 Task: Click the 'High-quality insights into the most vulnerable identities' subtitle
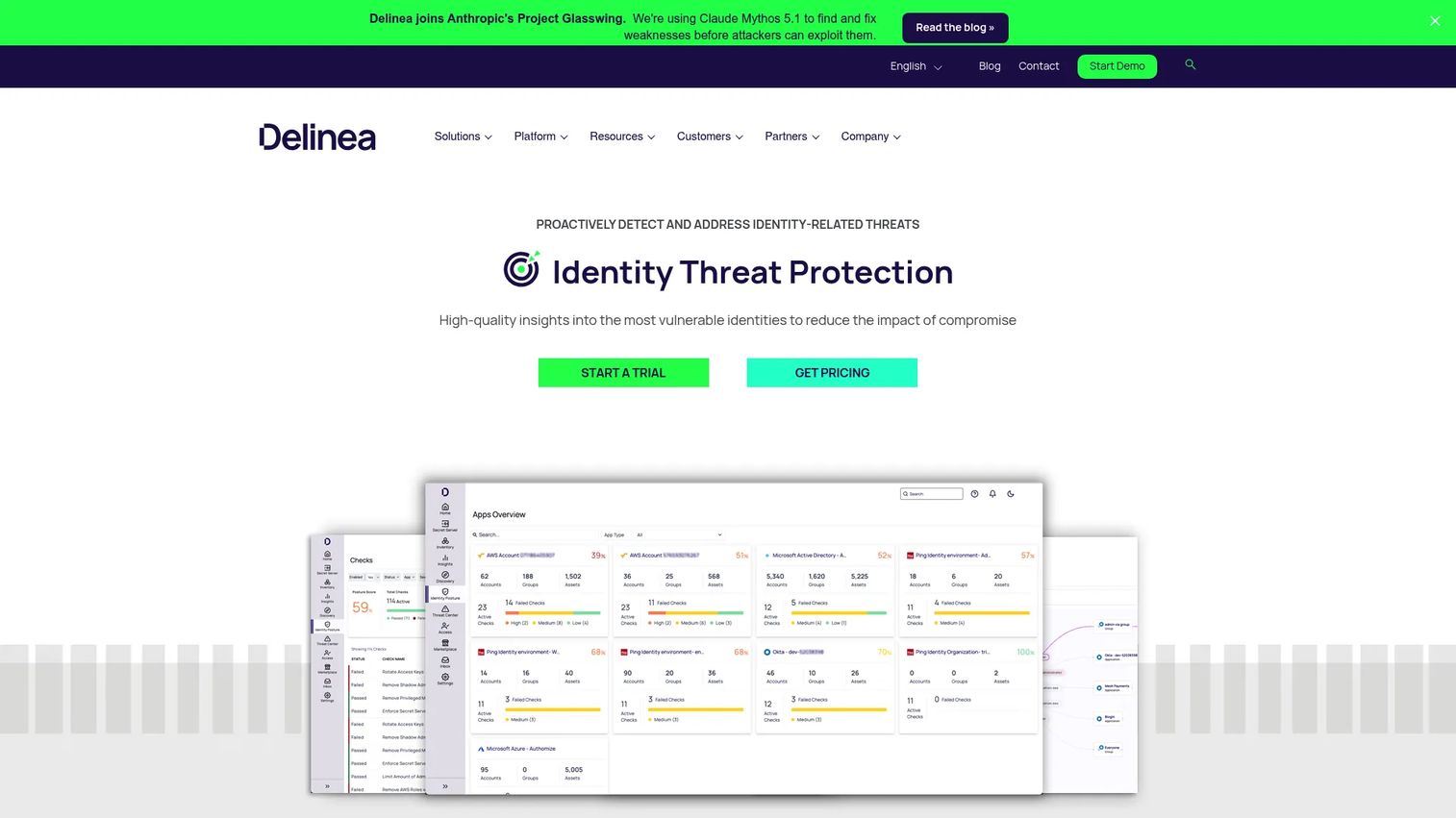pos(728,320)
